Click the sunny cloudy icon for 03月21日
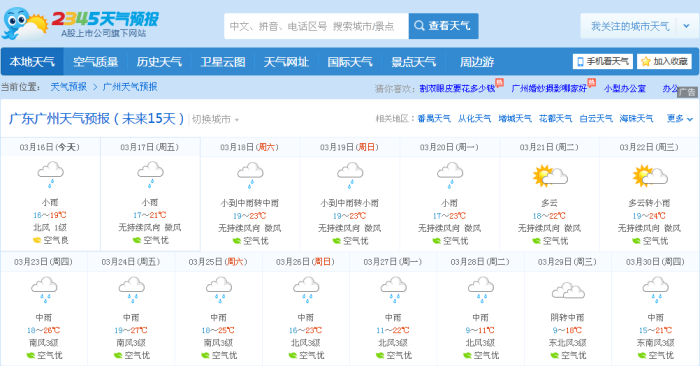 click(x=550, y=176)
